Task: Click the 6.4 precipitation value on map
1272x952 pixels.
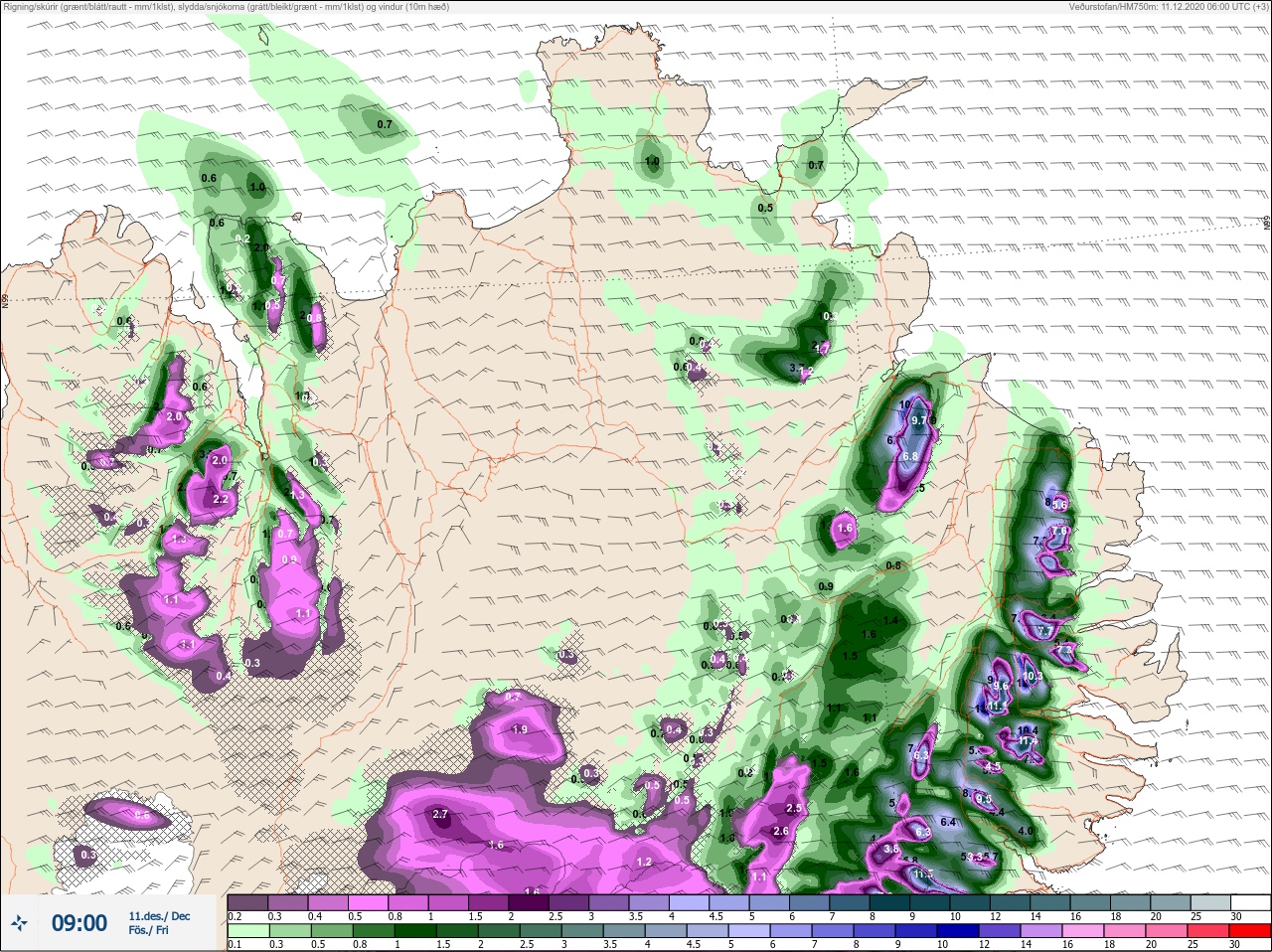Action: pyautogui.click(x=948, y=822)
